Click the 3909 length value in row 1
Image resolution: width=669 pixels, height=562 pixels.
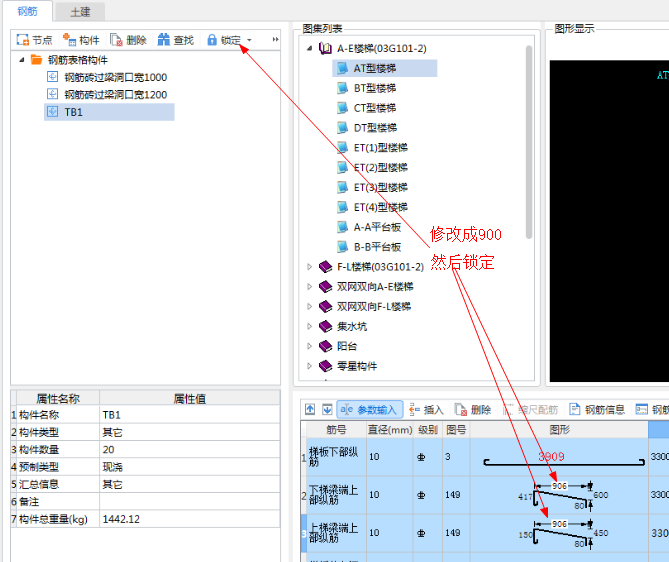(x=551, y=457)
